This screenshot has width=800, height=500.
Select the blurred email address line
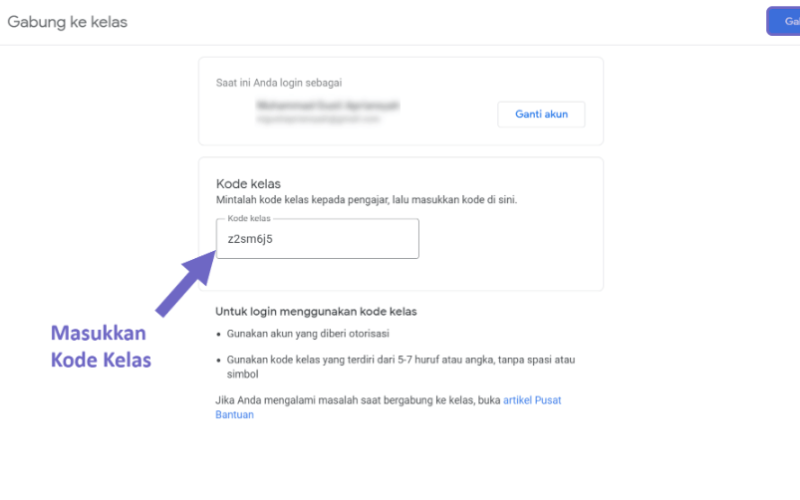point(318,119)
